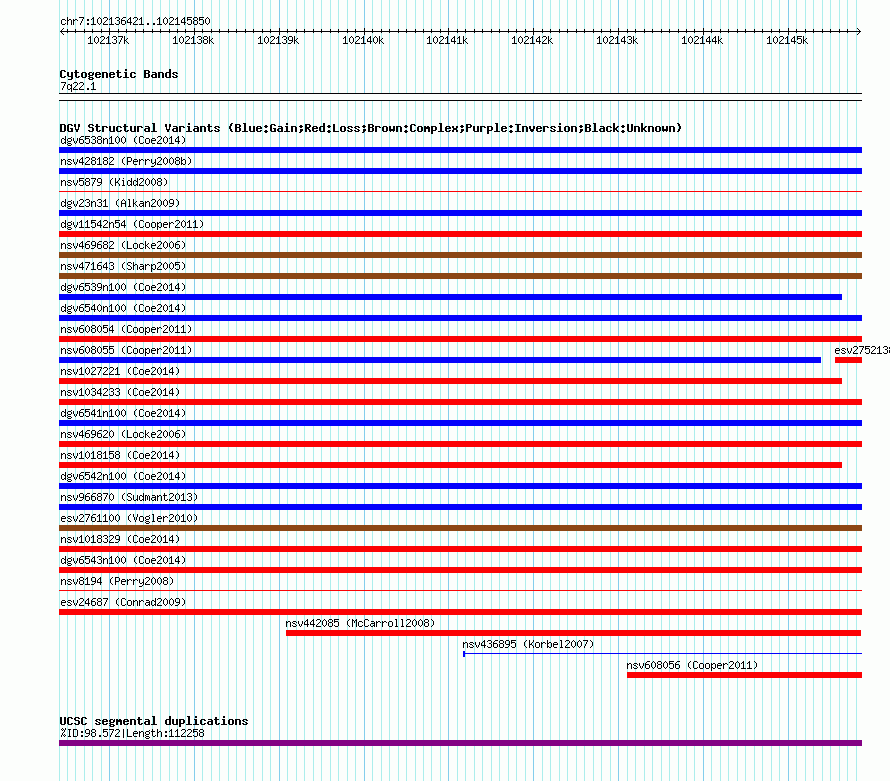This screenshot has width=890, height=781.
Task: Click the DGV Structural Variants track title
Action: point(371,128)
